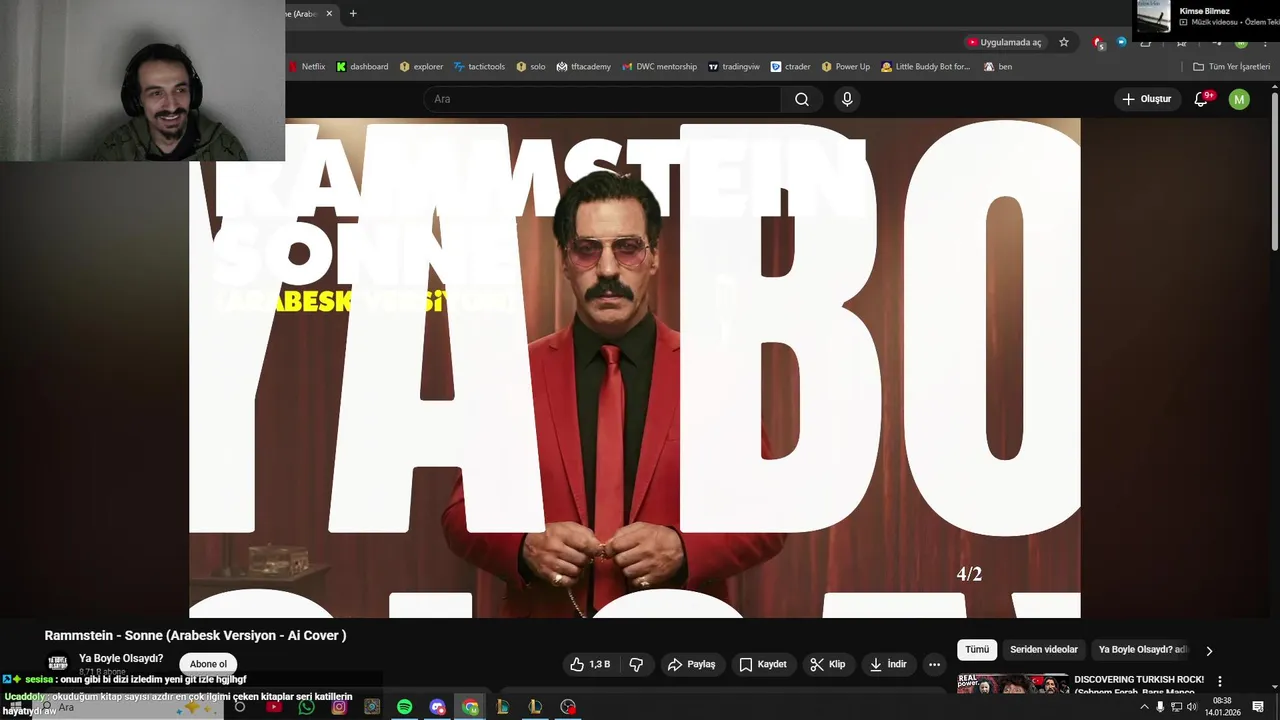The width and height of the screenshot is (1280, 720).
Task: Close the current browser tab
Action: coord(329,13)
